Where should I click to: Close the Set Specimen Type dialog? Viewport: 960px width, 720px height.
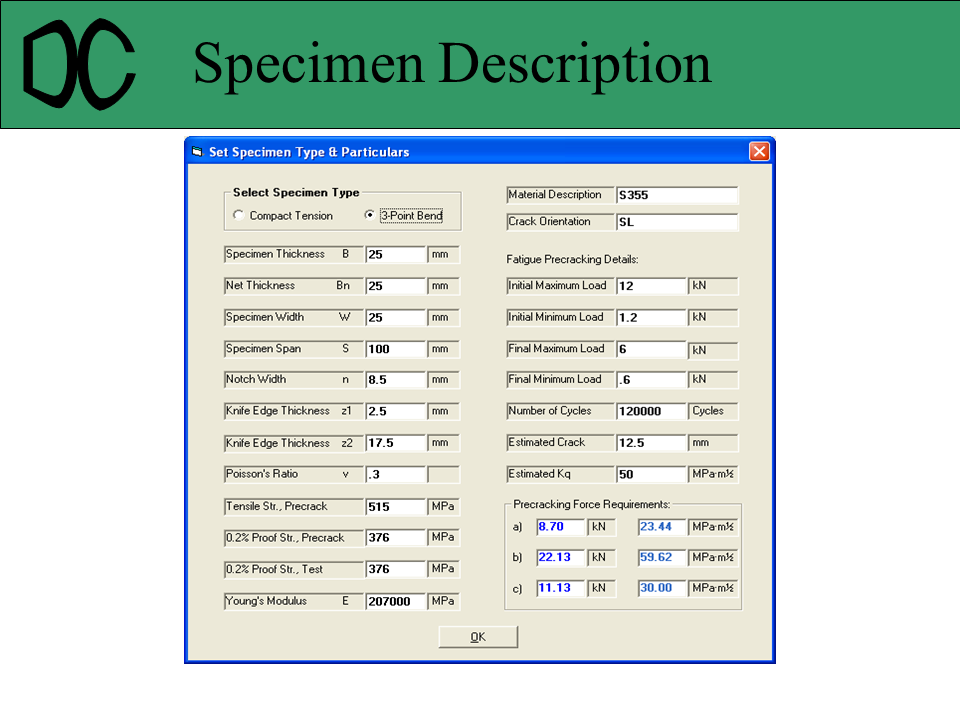coord(759,152)
